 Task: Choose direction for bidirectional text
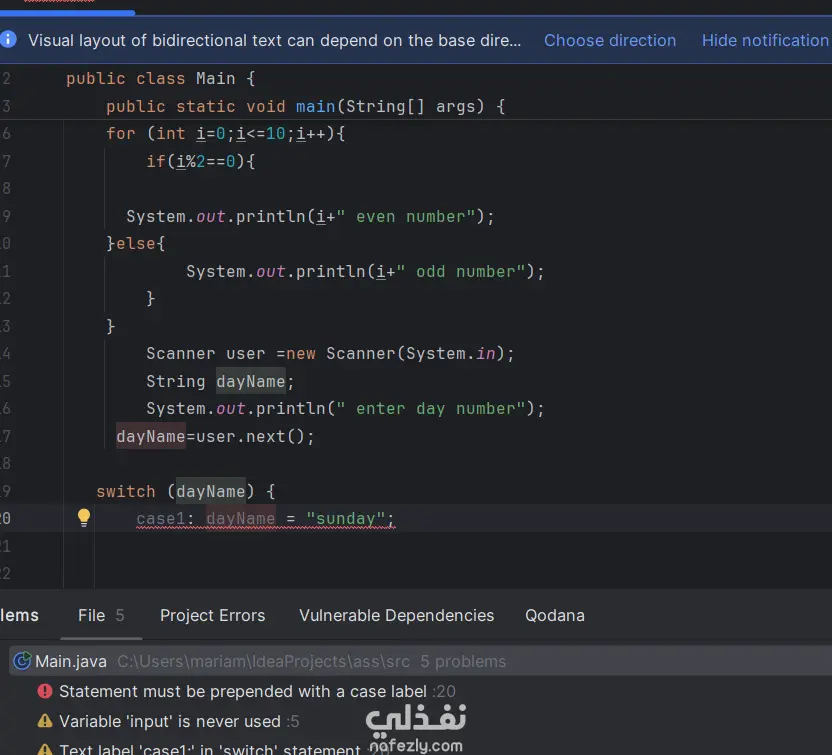610,41
